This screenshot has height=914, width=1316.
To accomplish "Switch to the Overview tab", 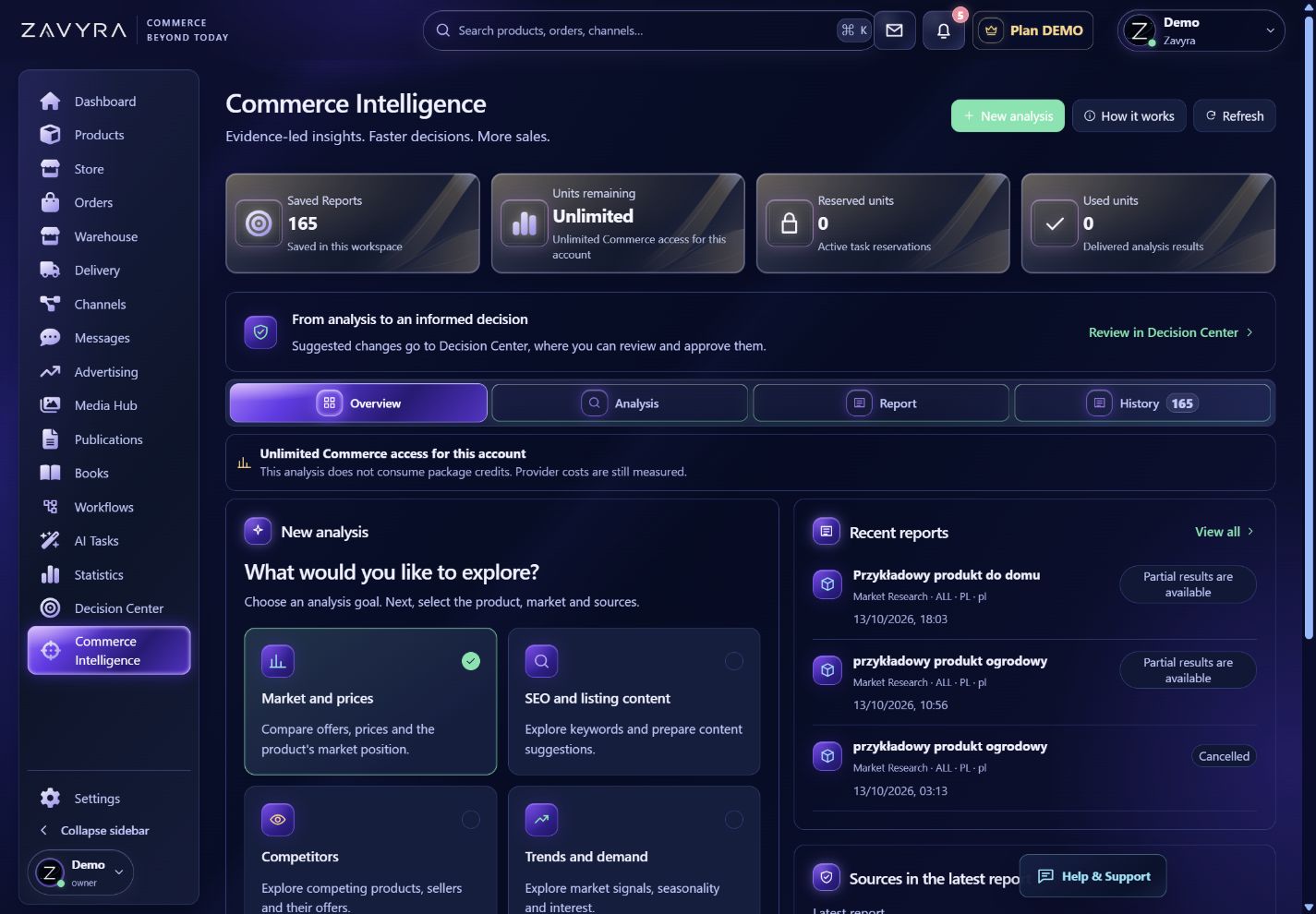I will 358,403.
